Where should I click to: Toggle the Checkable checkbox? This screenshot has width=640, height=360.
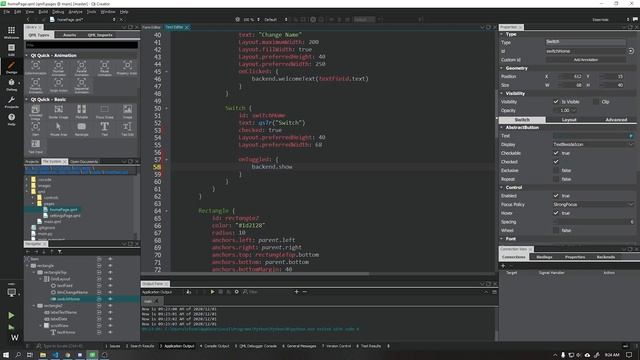(x=556, y=153)
